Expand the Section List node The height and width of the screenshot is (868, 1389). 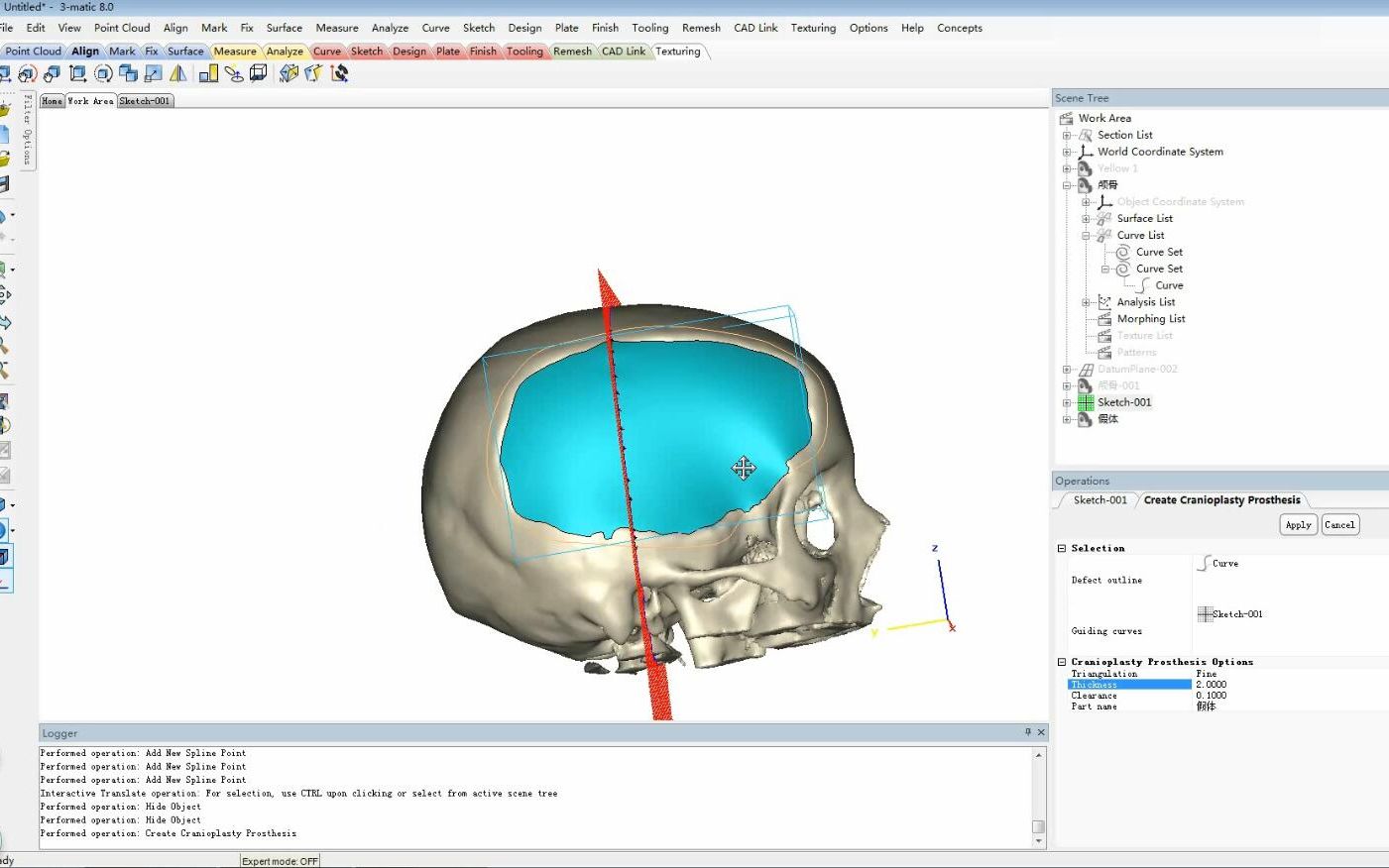click(x=1067, y=135)
